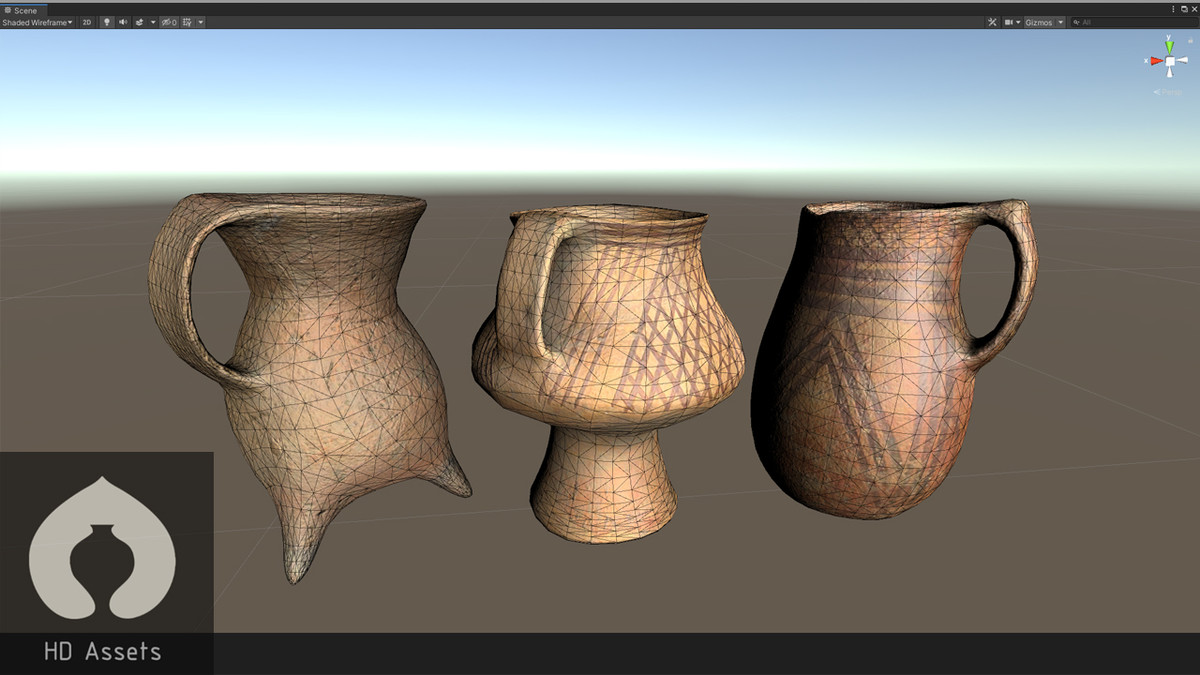This screenshot has width=1200, height=675.
Task: Select the editor tools wrench icon
Action: (991, 21)
